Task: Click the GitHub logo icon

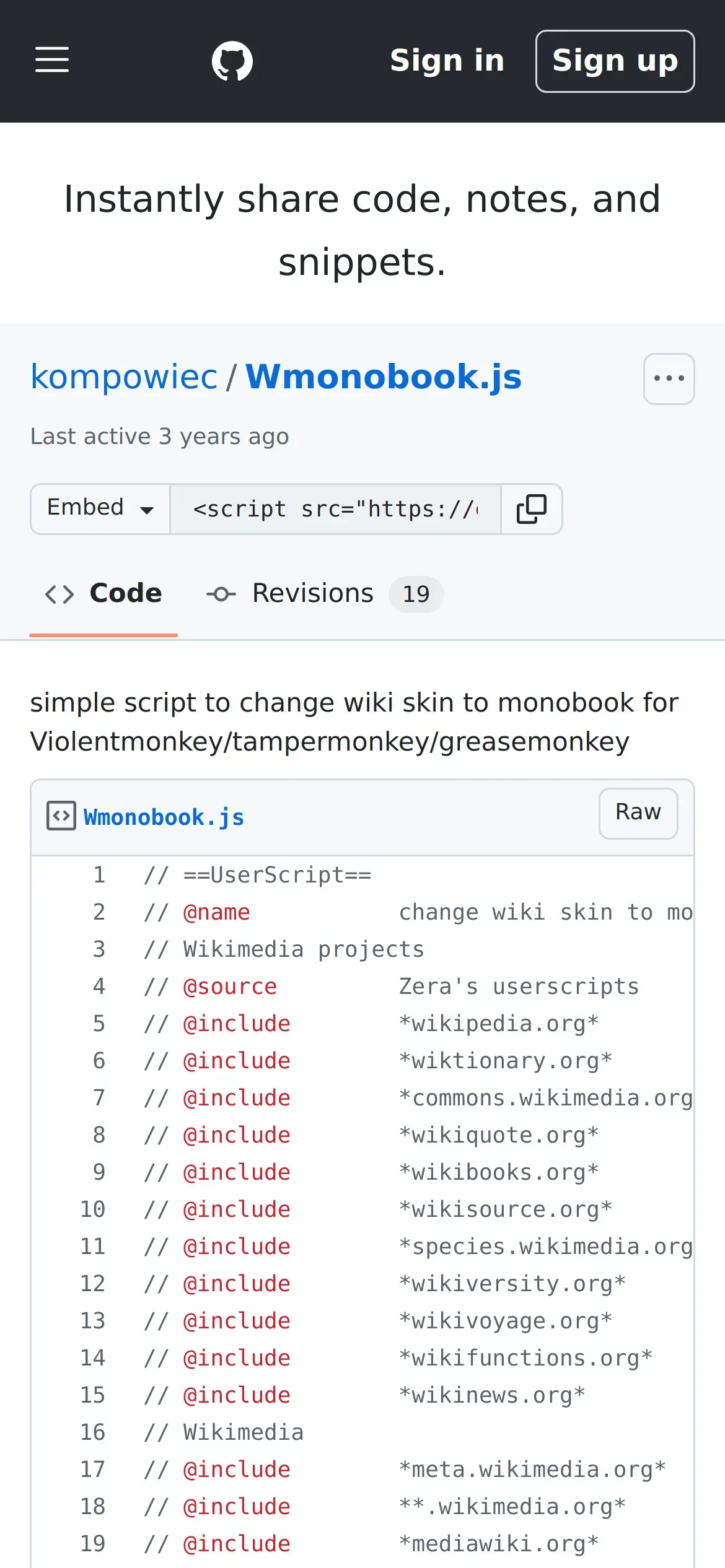Action: pos(232,61)
